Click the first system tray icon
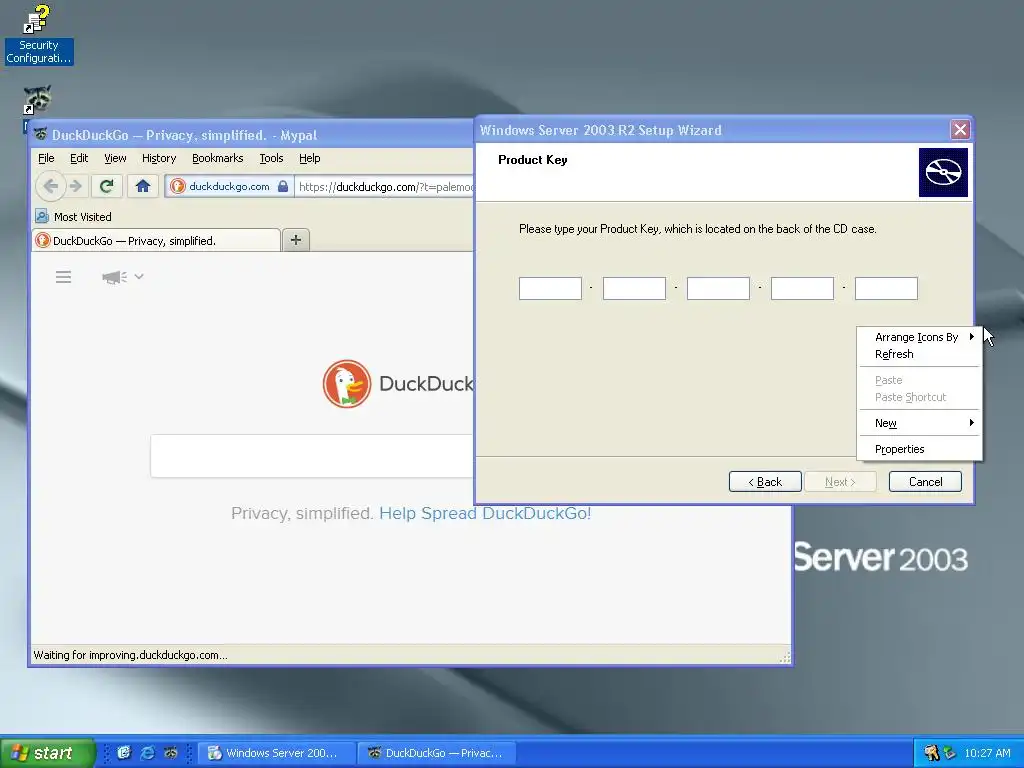Image resolution: width=1024 pixels, height=768 pixels. [931, 753]
